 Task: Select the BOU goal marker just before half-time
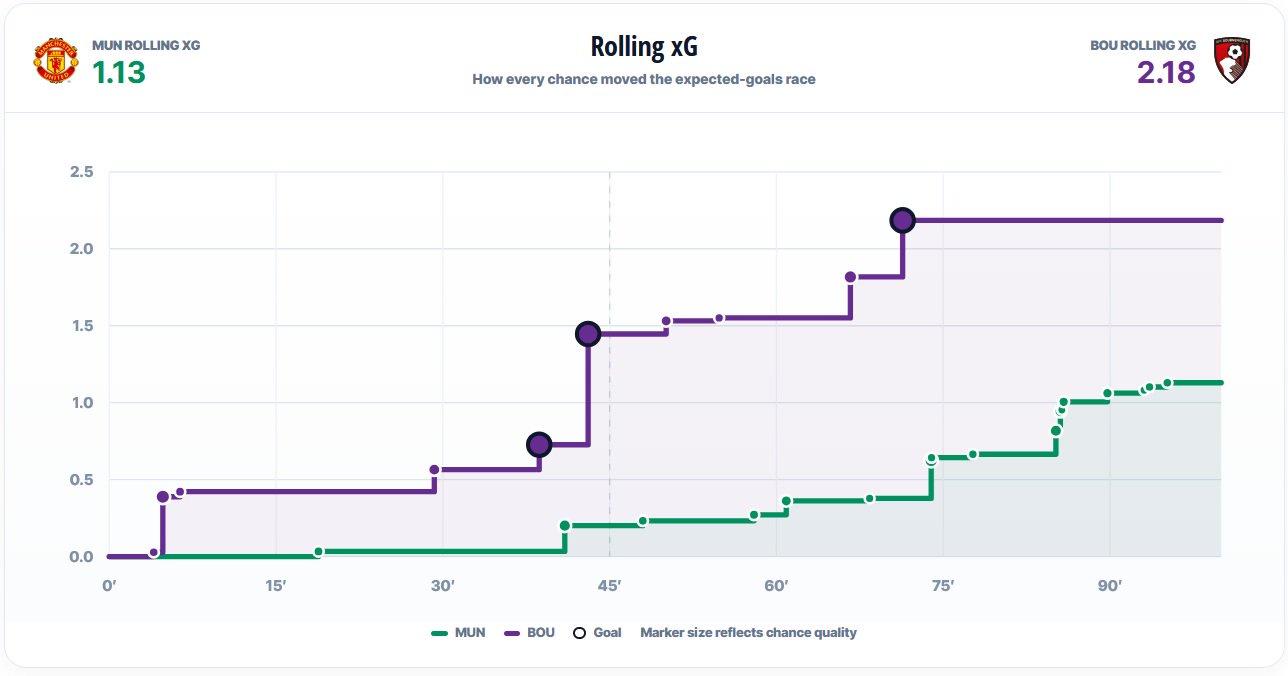pyautogui.click(x=588, y=334)
